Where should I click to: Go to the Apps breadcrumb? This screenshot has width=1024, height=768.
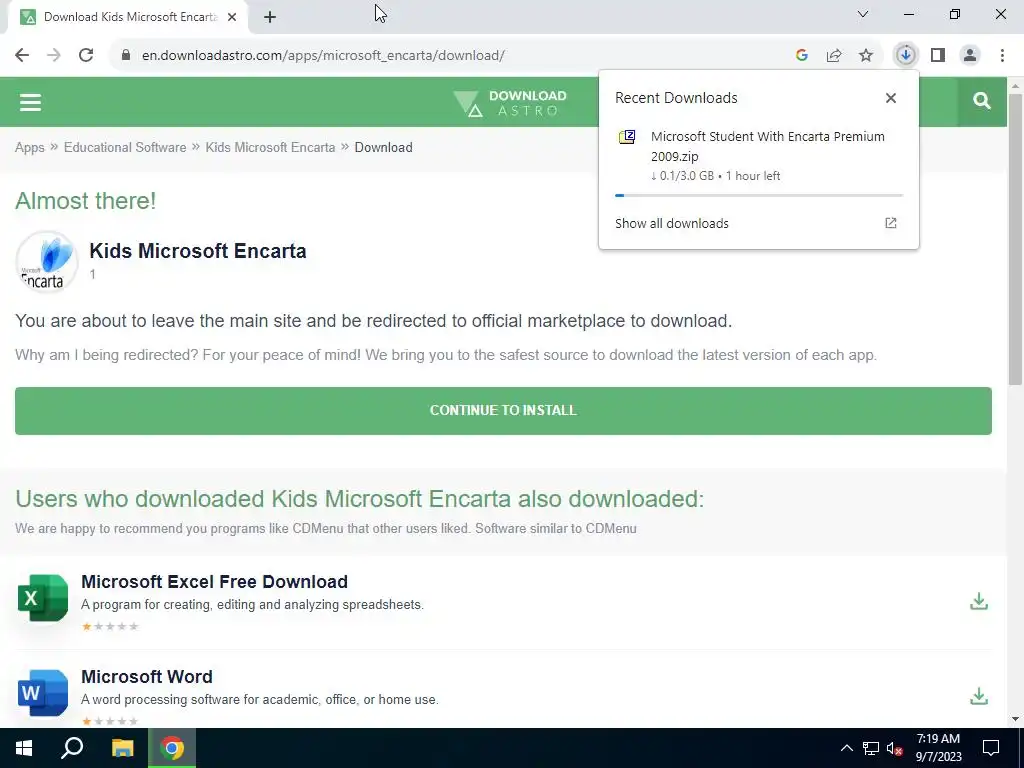point(29,148)
